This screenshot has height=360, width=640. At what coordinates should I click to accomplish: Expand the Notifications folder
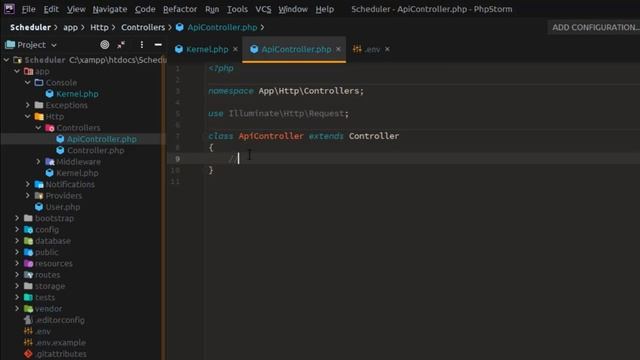pyautogui.click(x=28, y=184)
